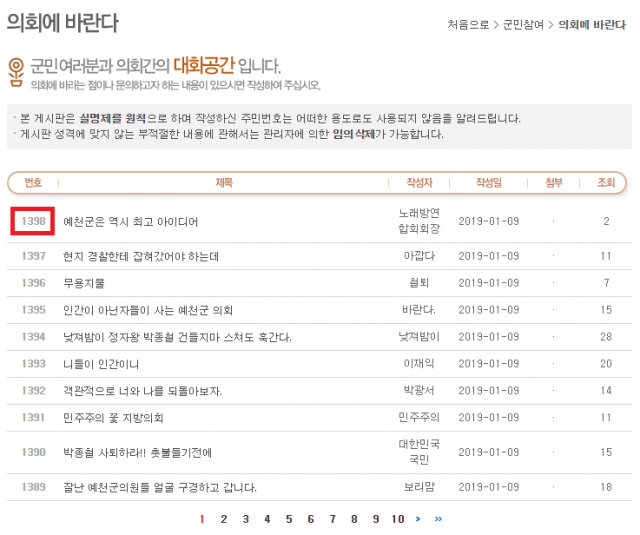Image resolution: width=640 pixels, height=535 pixels.
Task: Click the '의회에 바란다' breadcrumb item
Action: pyautogui.click(x=592, y=25)
